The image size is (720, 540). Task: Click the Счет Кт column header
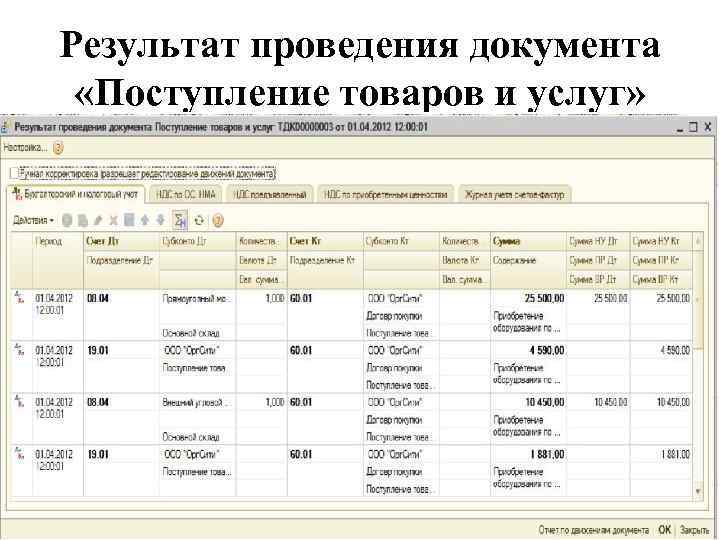point(325,242)
